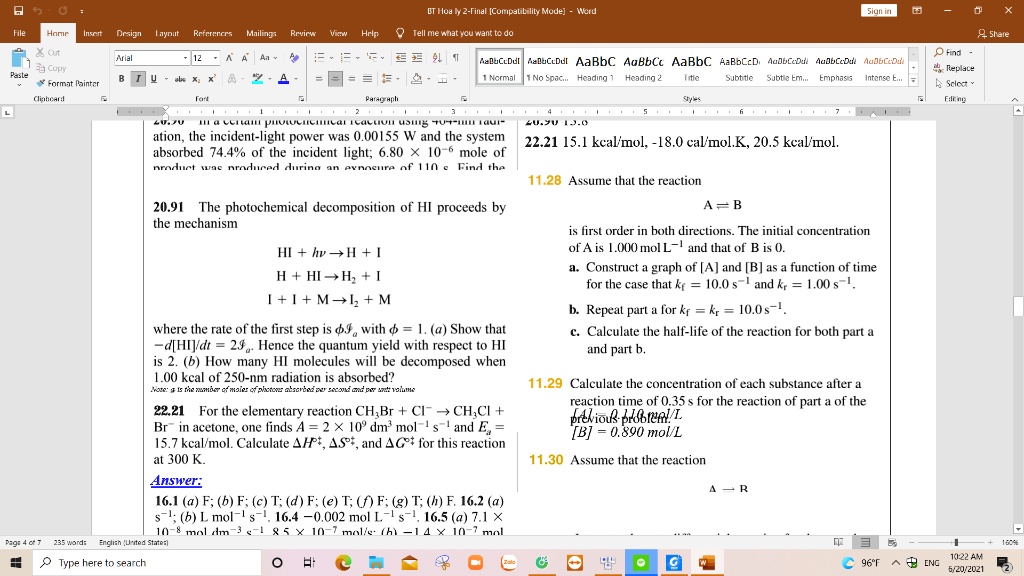Toggle underline on the text
Screen dimensions: 1024x576
click(x=154, y=78)
